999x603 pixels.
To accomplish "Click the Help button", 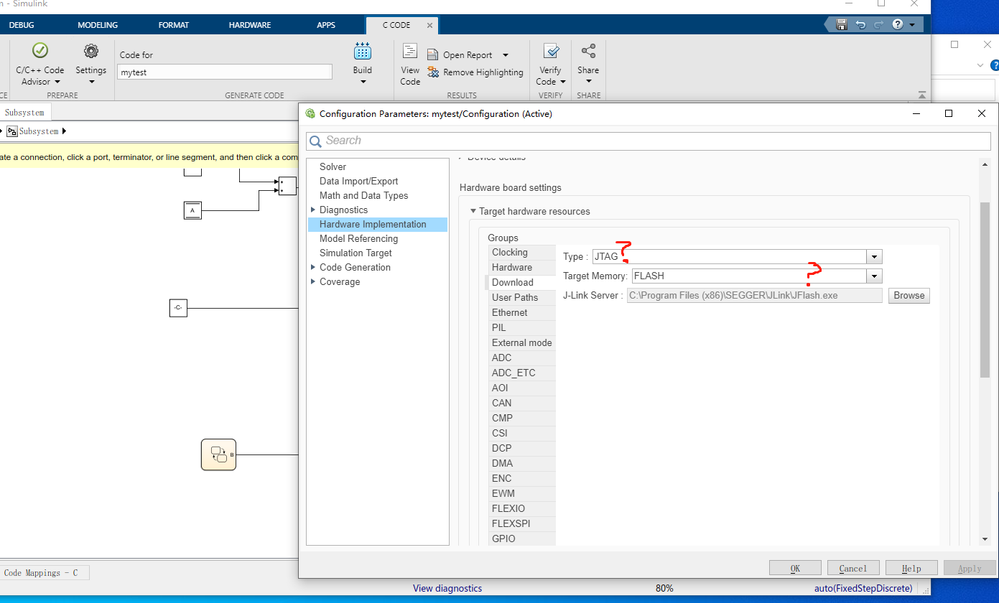I will pos(911,568).
